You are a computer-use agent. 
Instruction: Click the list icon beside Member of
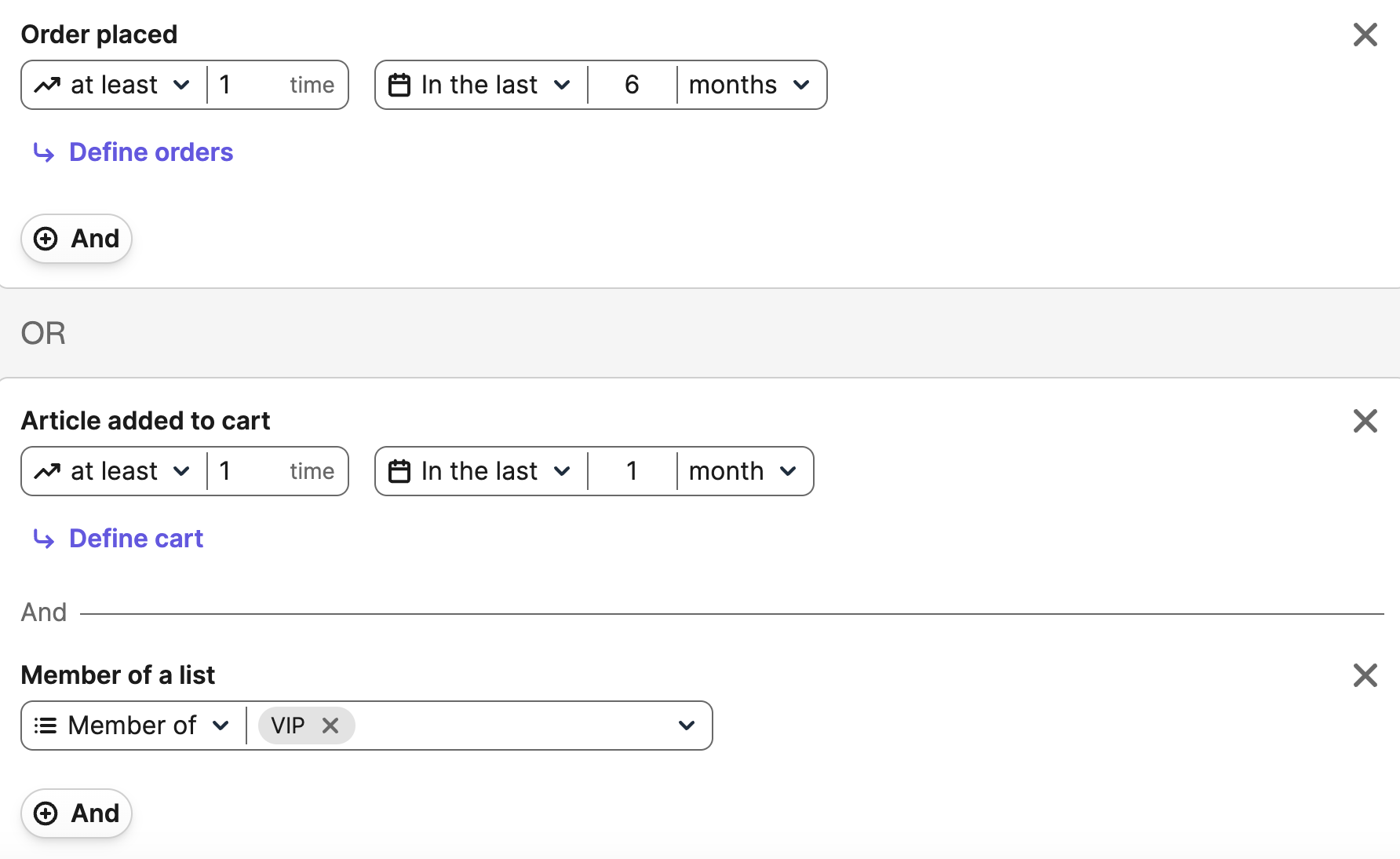[x=46, y=726]
